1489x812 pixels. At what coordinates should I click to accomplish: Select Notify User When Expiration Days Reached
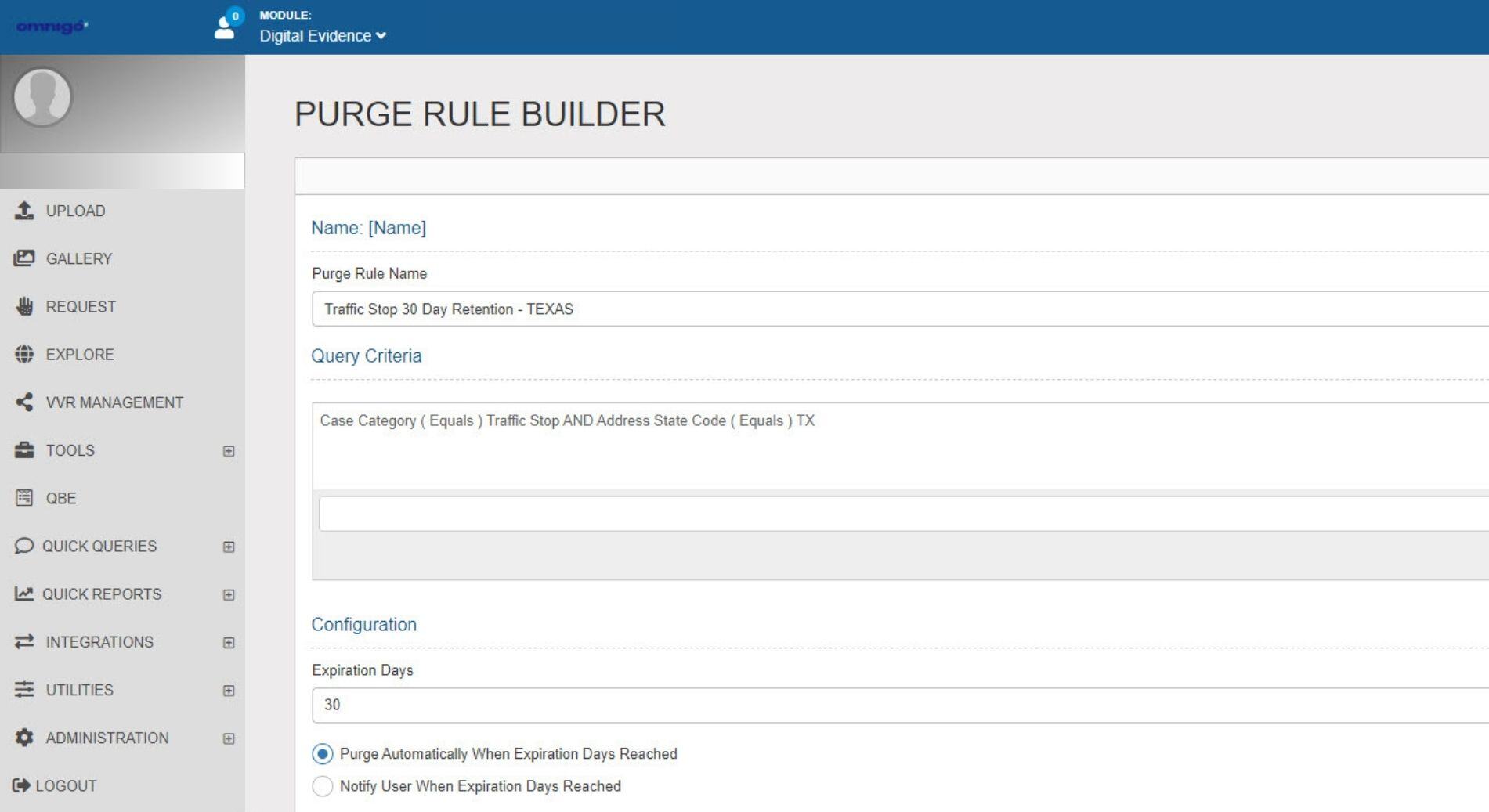coord(322,786)
